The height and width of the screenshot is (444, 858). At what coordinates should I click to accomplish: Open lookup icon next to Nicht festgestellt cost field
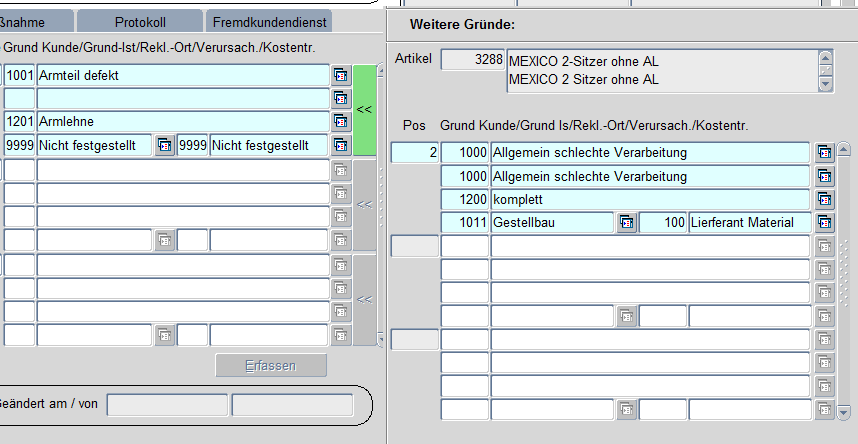pyautogui.click(x=341, y=145)
